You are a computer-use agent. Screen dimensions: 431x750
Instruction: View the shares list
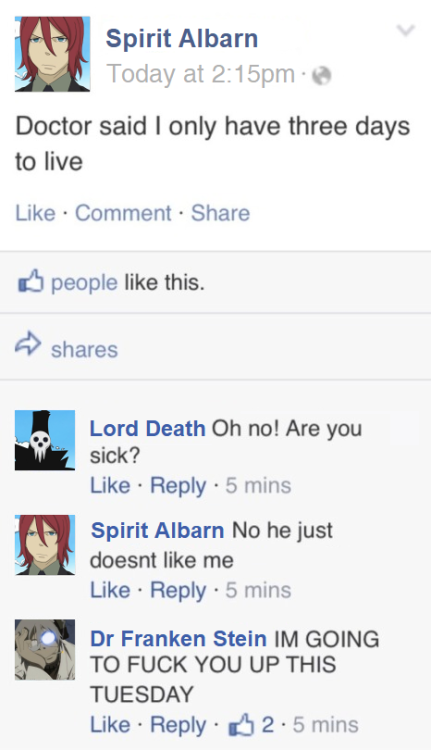click(x=84, y=349)
